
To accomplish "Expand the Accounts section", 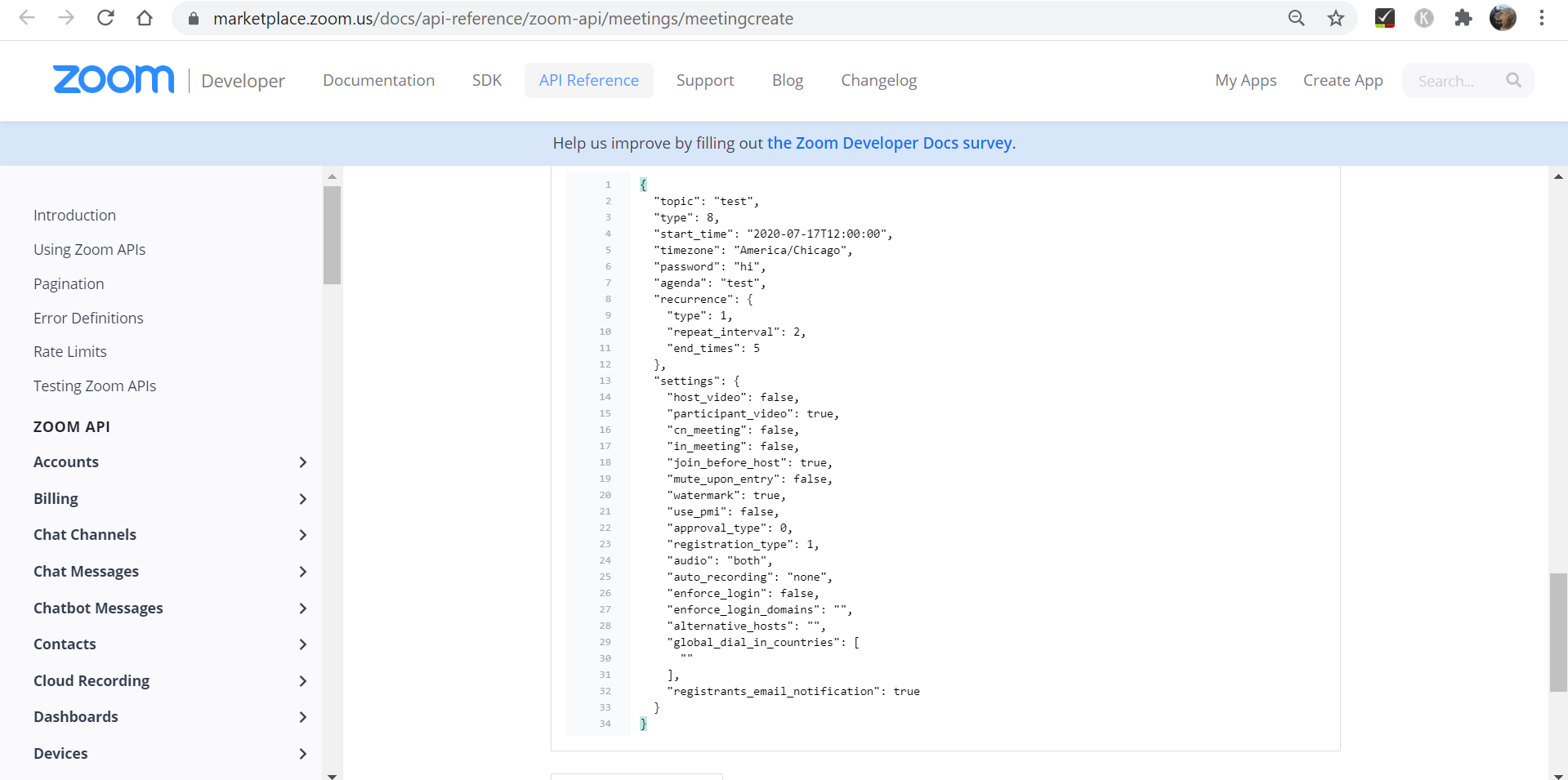I will 303,462.
